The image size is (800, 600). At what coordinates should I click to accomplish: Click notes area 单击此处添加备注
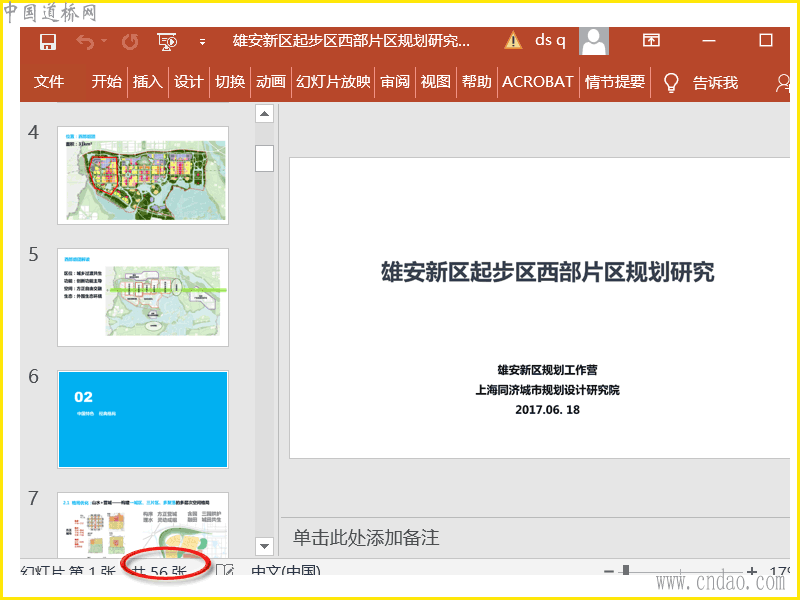(x=366, y=538)
